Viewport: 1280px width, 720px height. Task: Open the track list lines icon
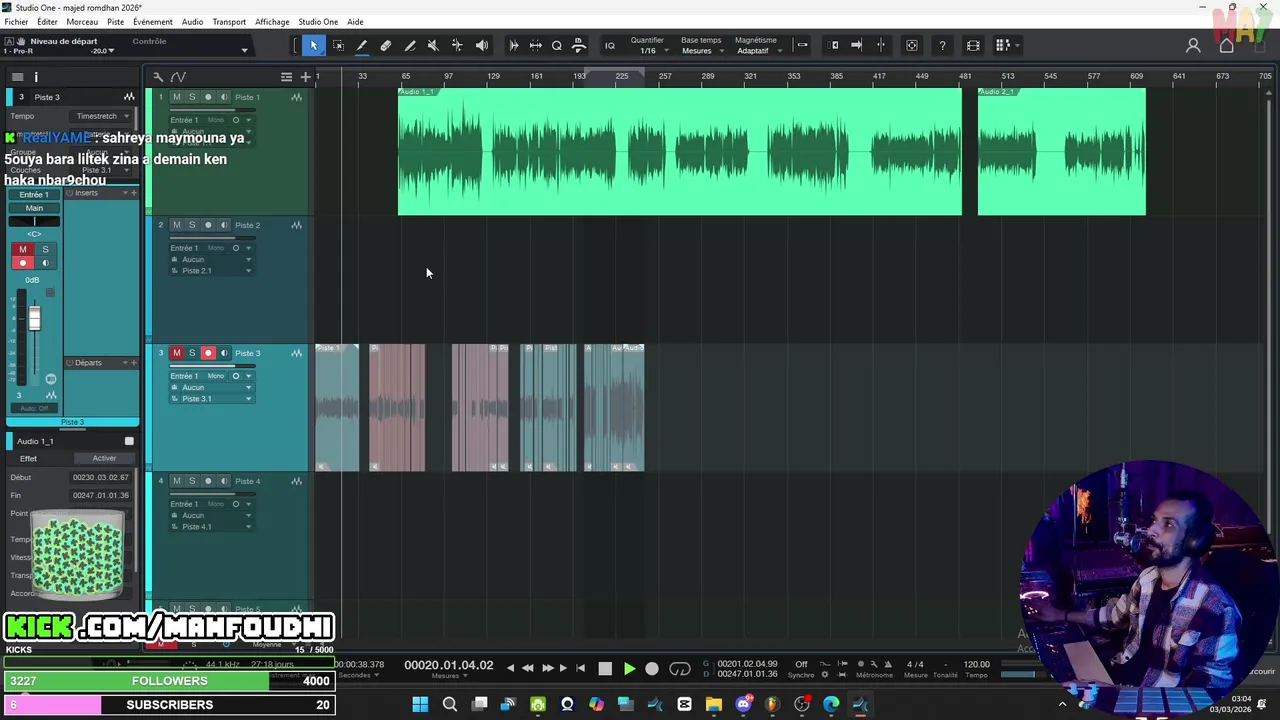click(x=286, y=77)
